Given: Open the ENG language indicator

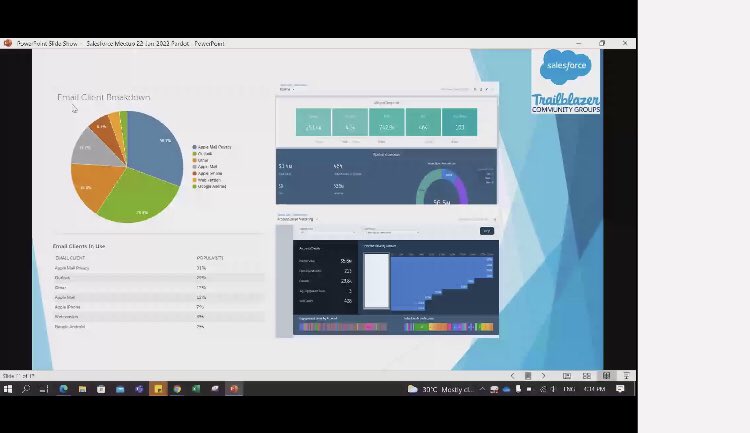Looking at the screenshot, I should point(569,389).
